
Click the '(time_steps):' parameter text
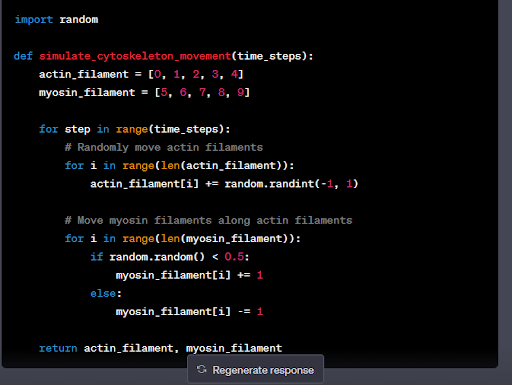(x=272, y=56)
